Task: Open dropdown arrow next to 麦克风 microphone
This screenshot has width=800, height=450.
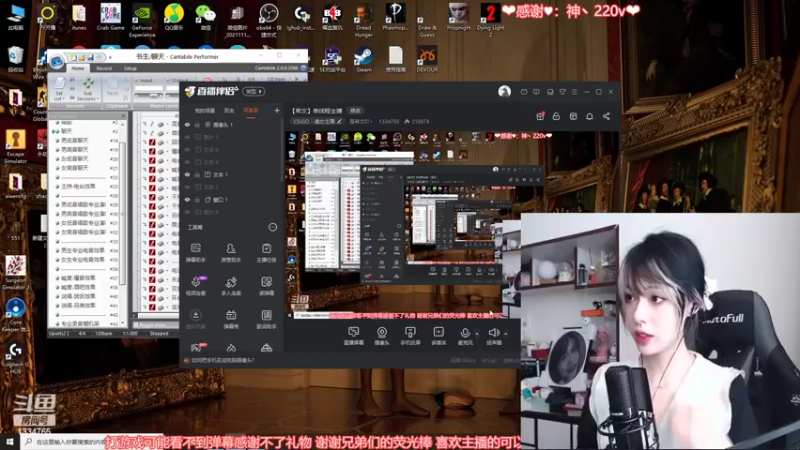Action: coord(477,333)
